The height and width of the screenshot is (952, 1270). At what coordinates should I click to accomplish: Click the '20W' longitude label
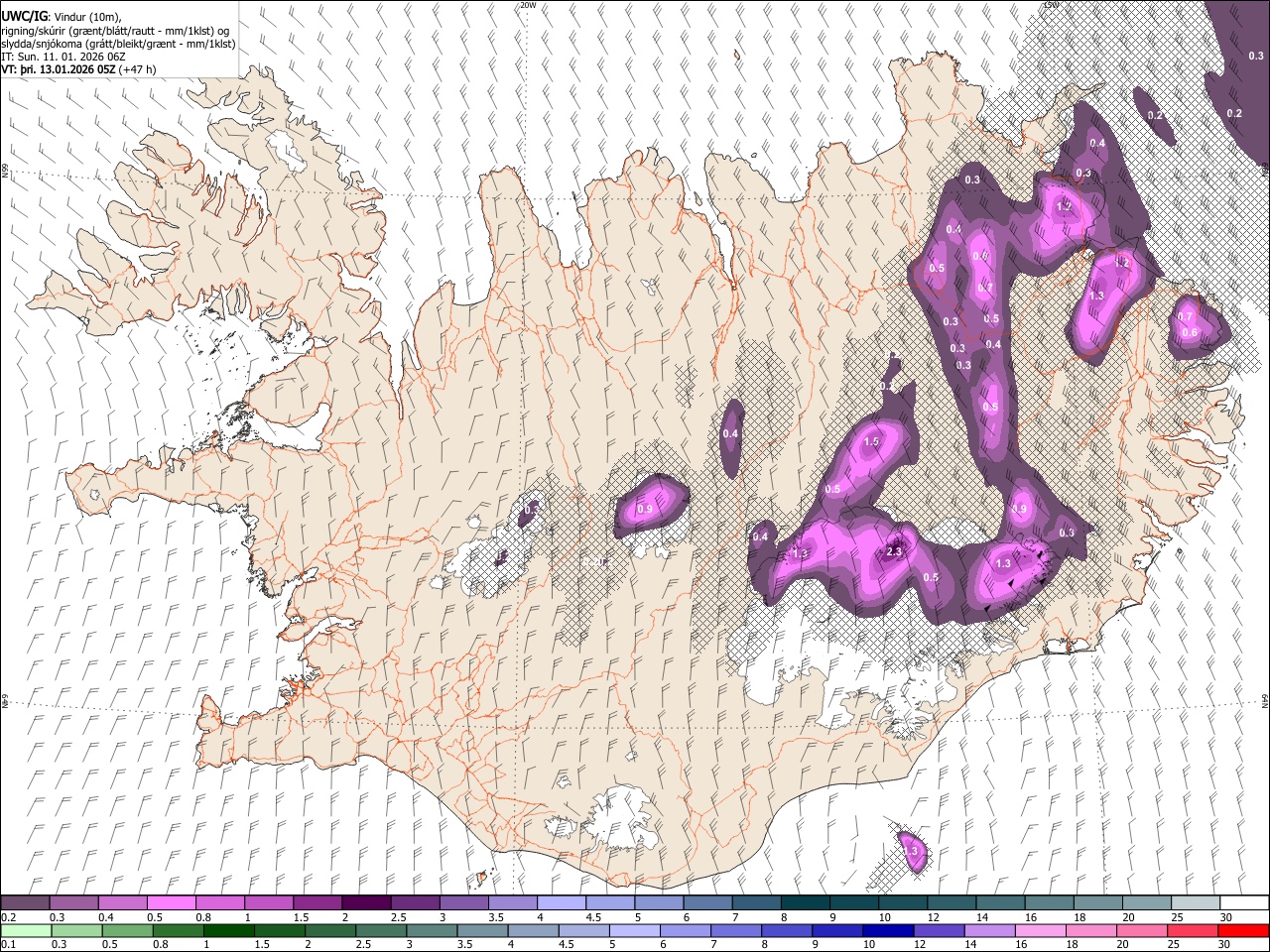coord(528,5)
